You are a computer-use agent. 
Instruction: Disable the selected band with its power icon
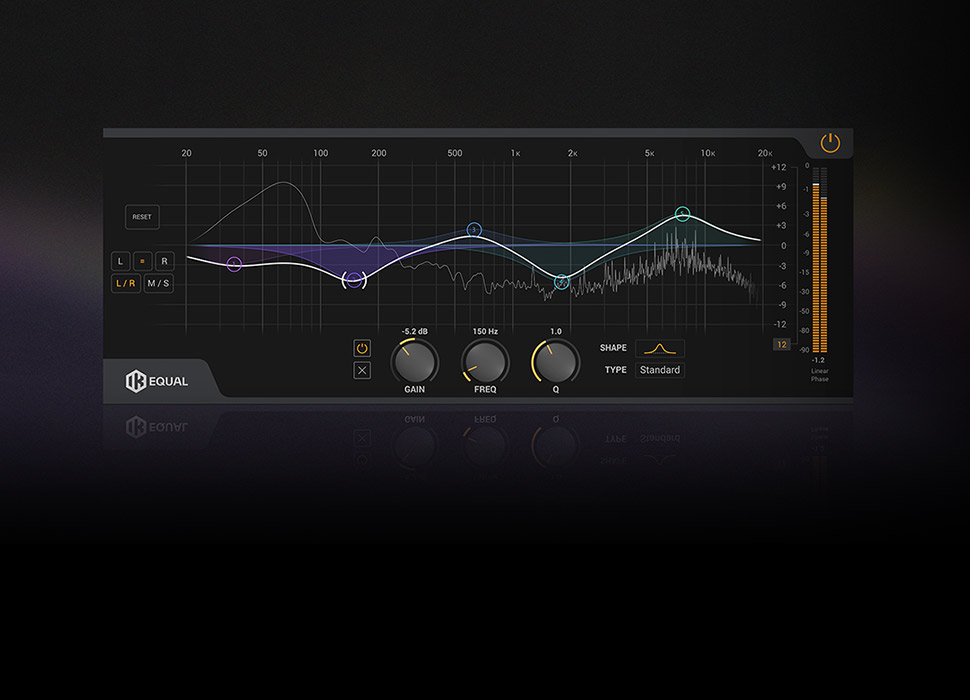click(362, 348)
